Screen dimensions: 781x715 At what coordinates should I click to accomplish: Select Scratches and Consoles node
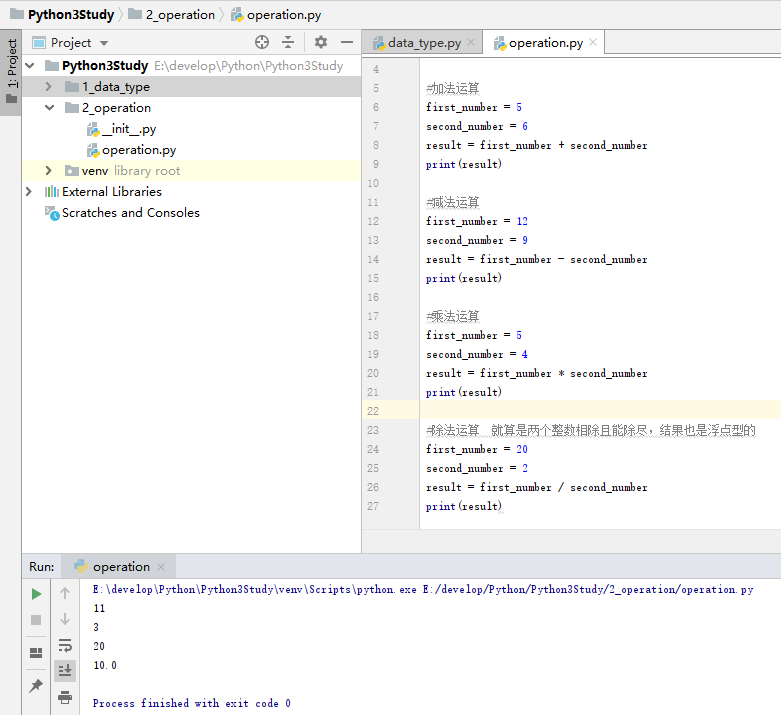tap(130, 213)
